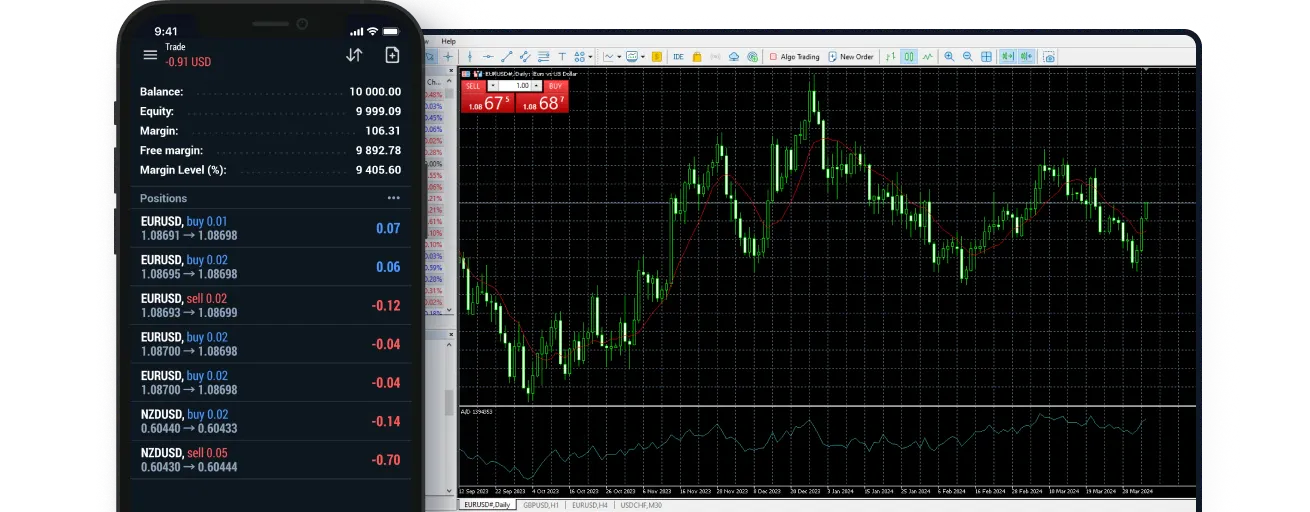The width and height of the screenshot is (1310, 512).
Task: Open the Help menu
Action: coord(448,41)
